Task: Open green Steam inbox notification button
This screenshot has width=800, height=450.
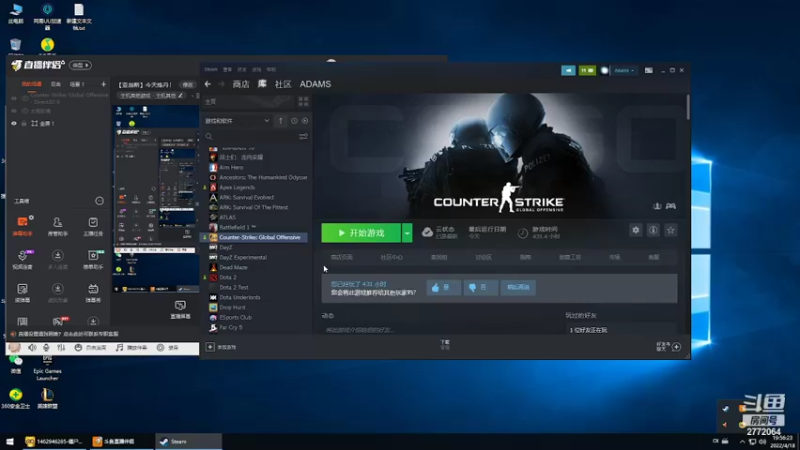Action: coord(587,70)
